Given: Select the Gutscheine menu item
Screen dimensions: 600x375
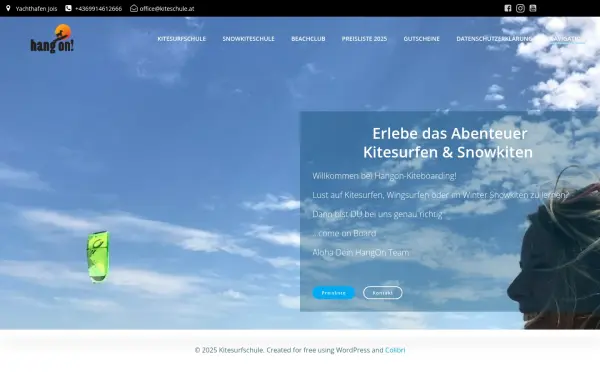Looking at the screenshot, I should [x=421, y=39].
